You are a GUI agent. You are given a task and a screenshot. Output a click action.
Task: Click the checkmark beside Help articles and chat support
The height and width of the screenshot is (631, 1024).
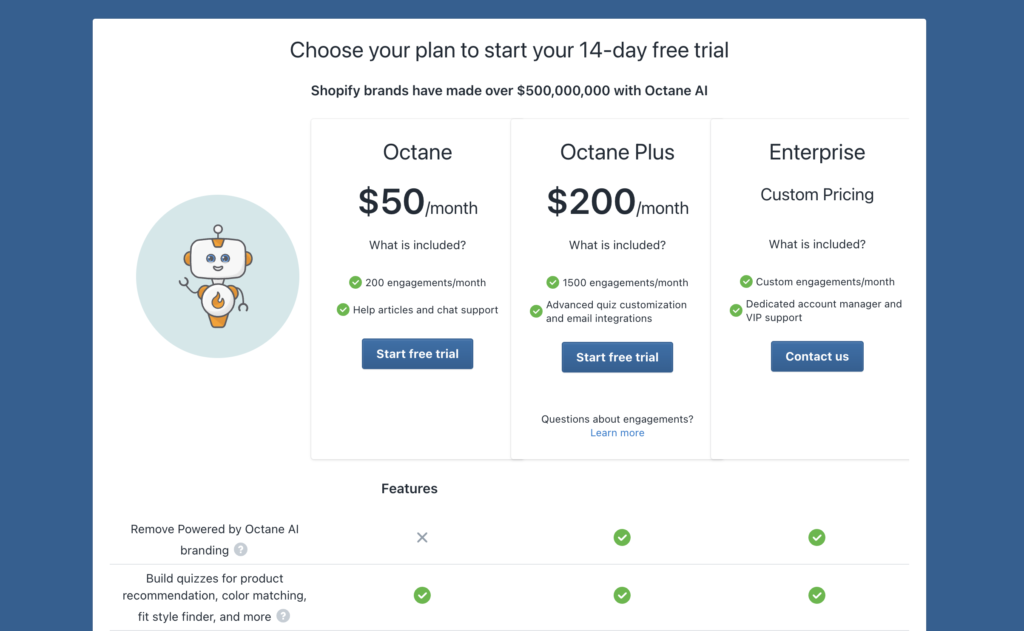(342, 310)
